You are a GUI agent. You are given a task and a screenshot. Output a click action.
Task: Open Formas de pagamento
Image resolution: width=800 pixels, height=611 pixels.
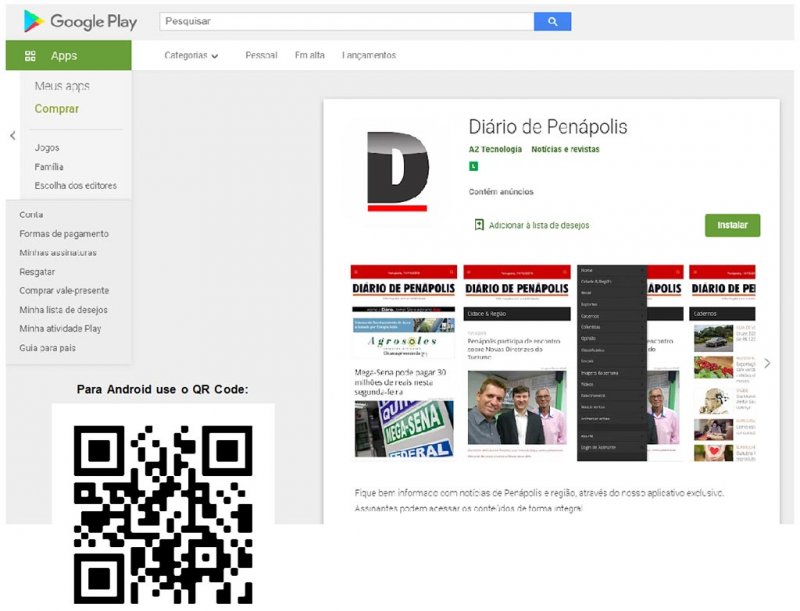64,234
